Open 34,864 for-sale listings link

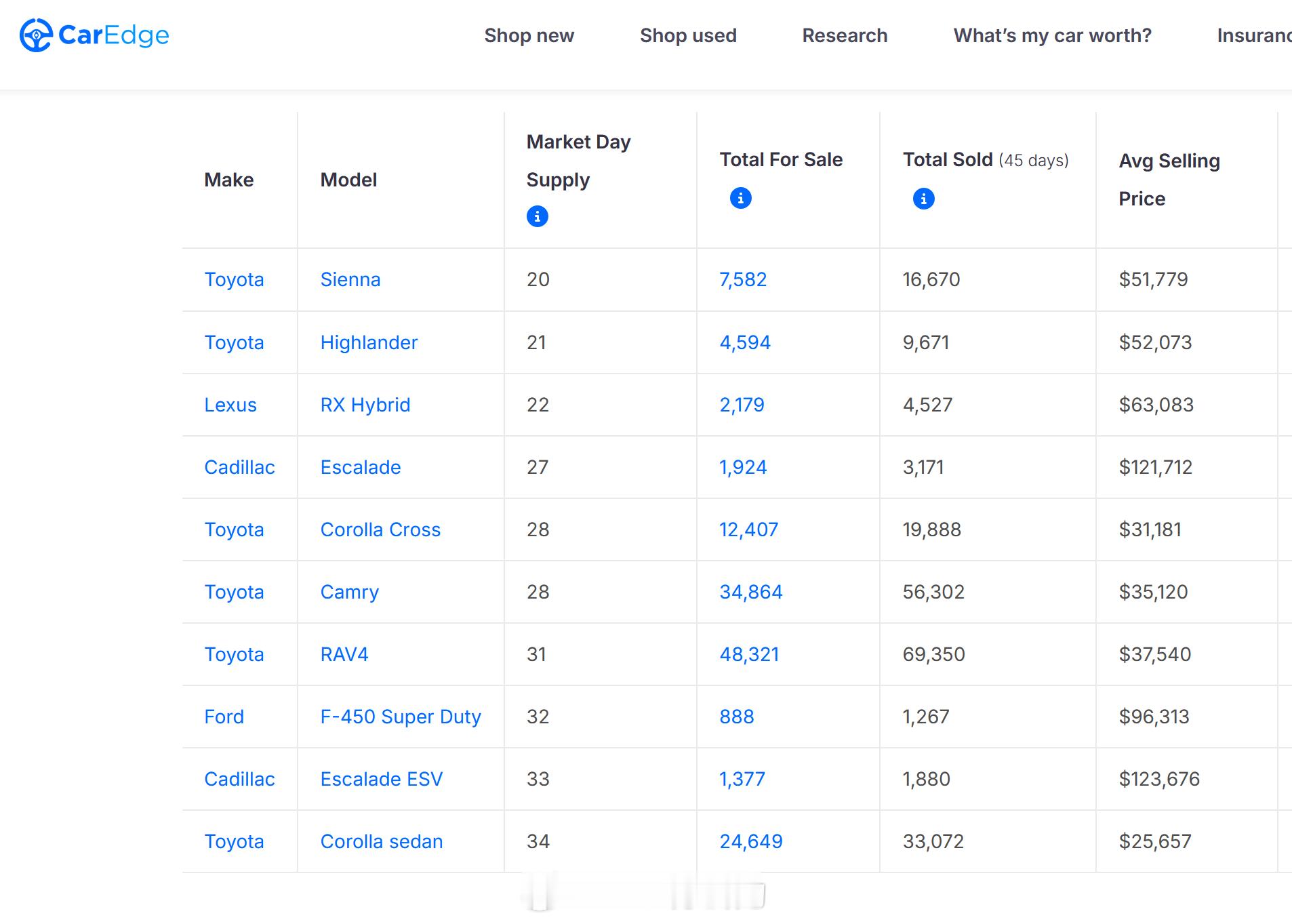[x=751, y=592]
